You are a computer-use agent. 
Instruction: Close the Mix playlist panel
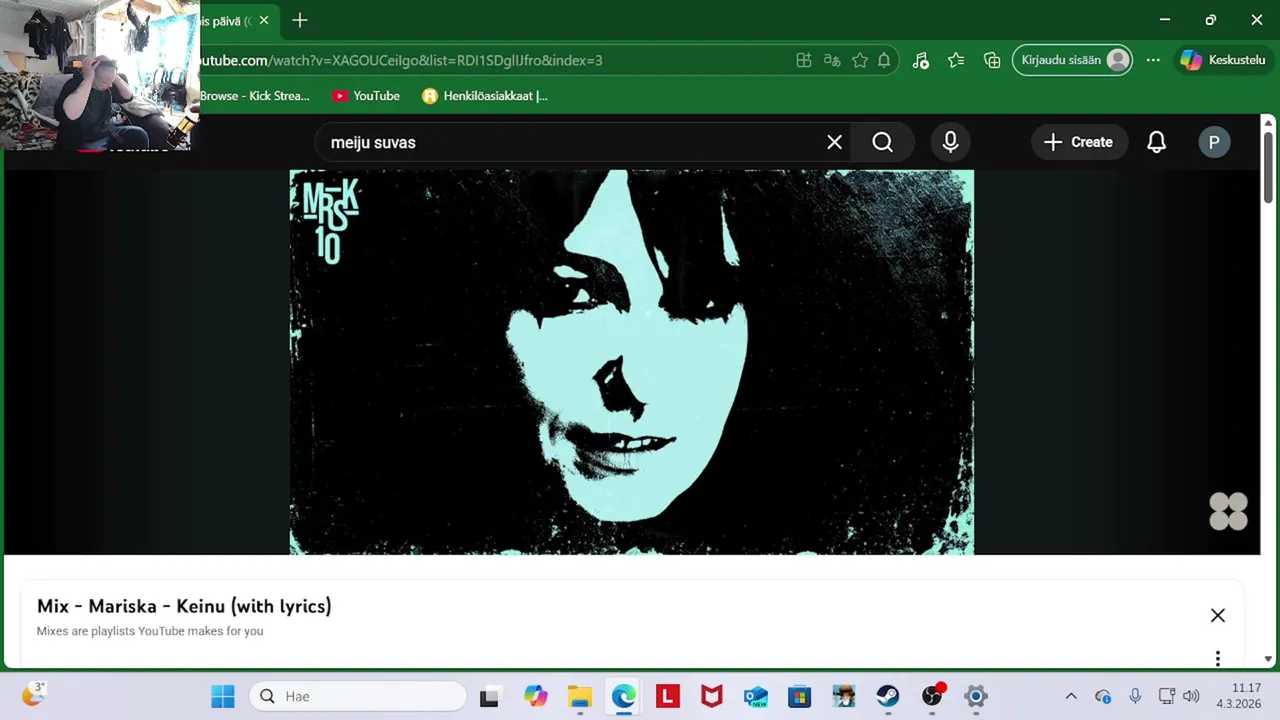pos(1218,616)
